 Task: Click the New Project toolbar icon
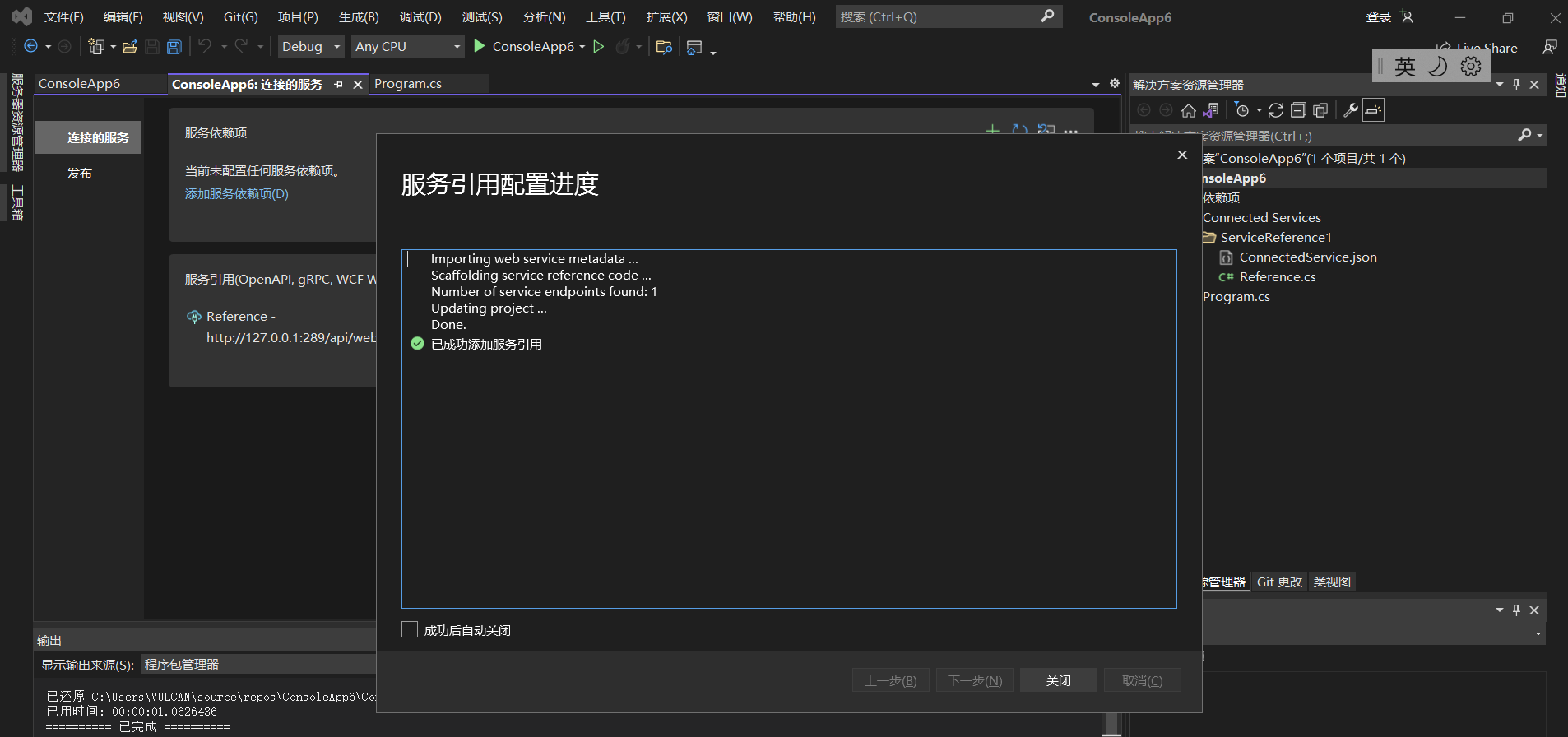coord(96,47)
